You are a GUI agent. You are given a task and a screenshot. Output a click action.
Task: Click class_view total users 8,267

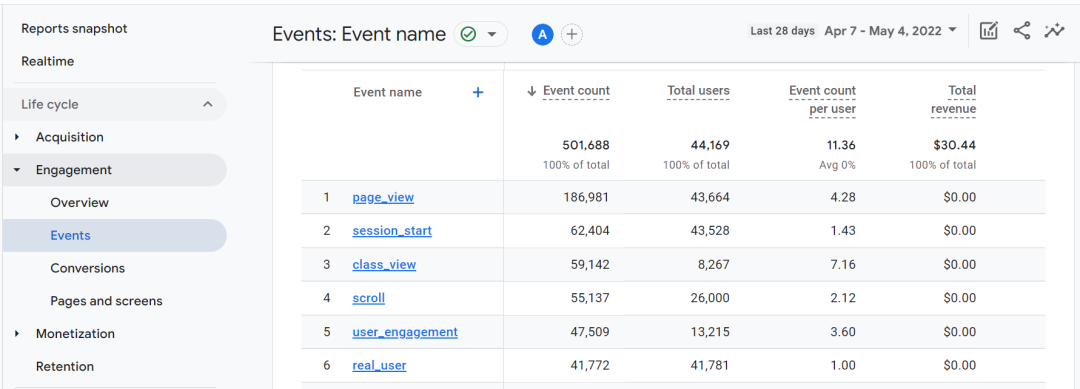click(x=713, y=264)
